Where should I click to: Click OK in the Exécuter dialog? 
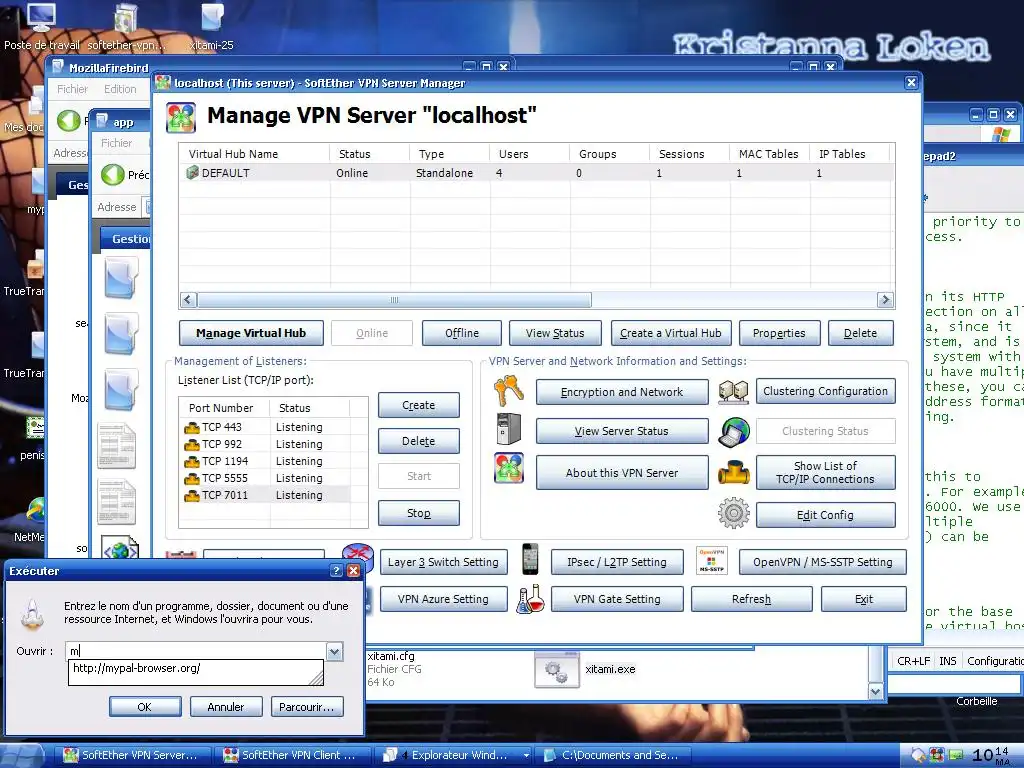145,707
